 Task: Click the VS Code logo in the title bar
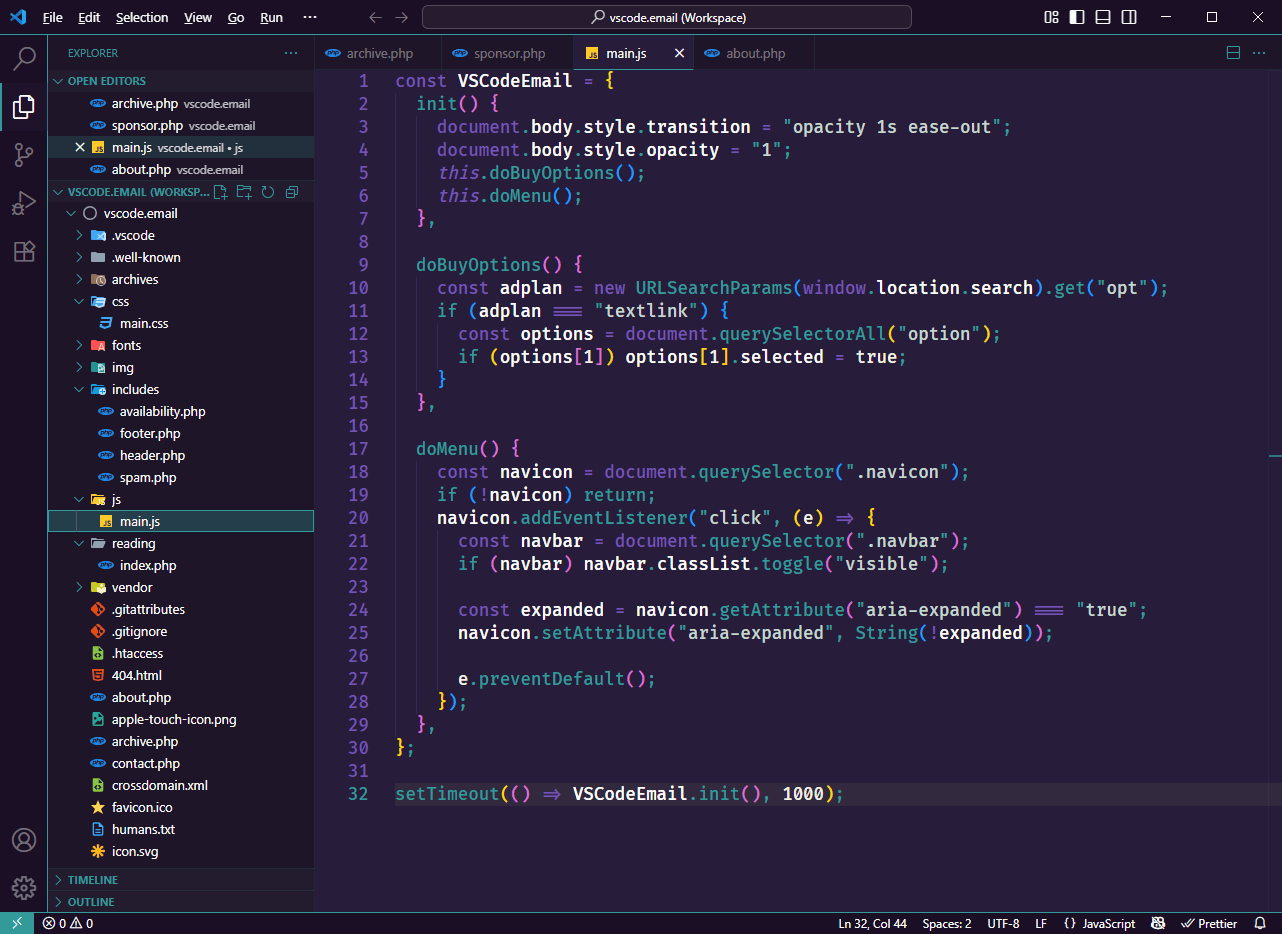(x=18, y=17)
